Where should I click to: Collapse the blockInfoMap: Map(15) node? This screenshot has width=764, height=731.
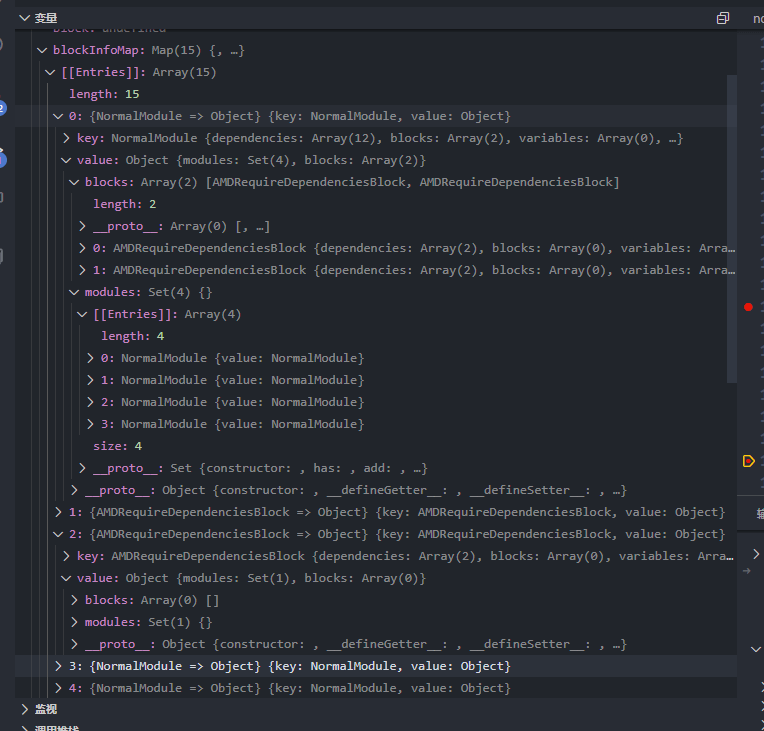tap(42, 50)
